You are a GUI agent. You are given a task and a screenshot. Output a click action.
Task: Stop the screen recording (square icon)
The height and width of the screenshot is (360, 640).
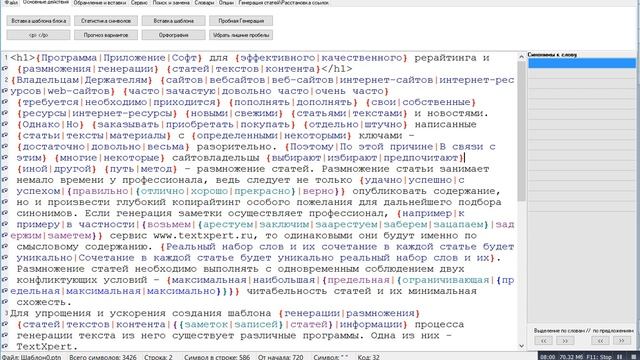[634, 357]
